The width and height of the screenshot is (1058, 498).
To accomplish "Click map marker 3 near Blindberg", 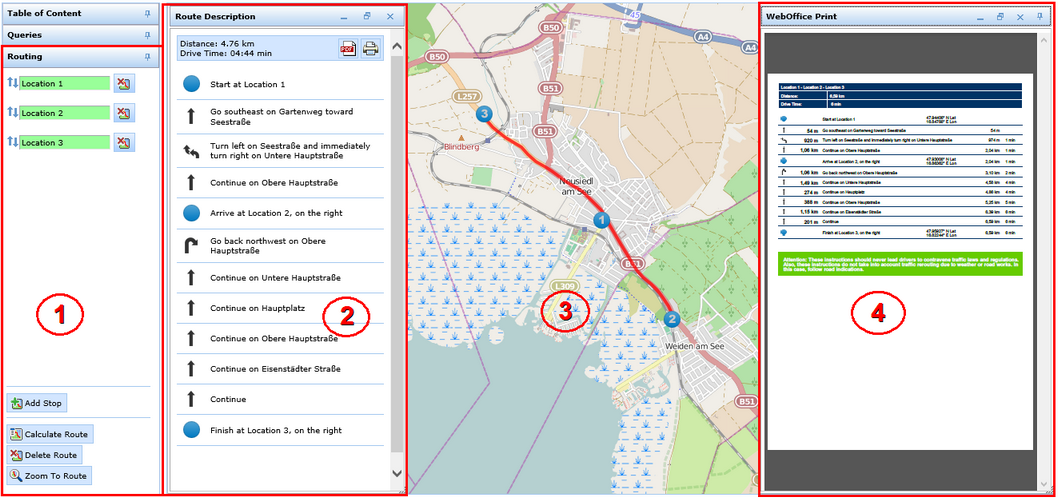I will (483, 114).
